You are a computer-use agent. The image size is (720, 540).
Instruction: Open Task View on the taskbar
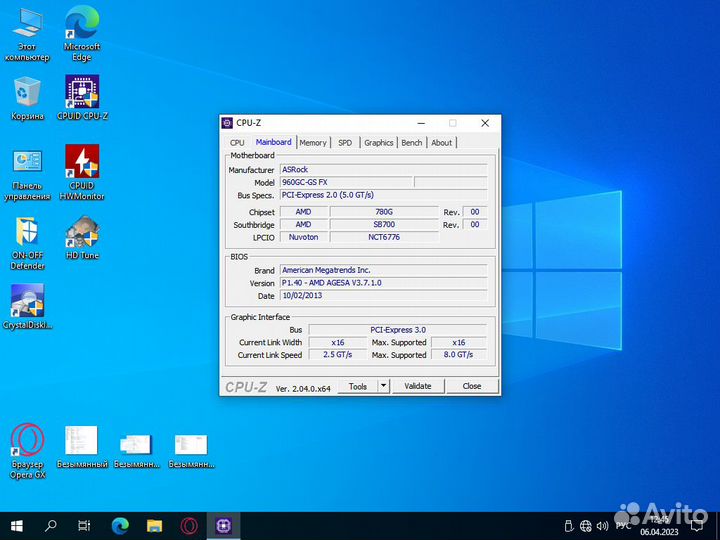click(x=84, y=526)
